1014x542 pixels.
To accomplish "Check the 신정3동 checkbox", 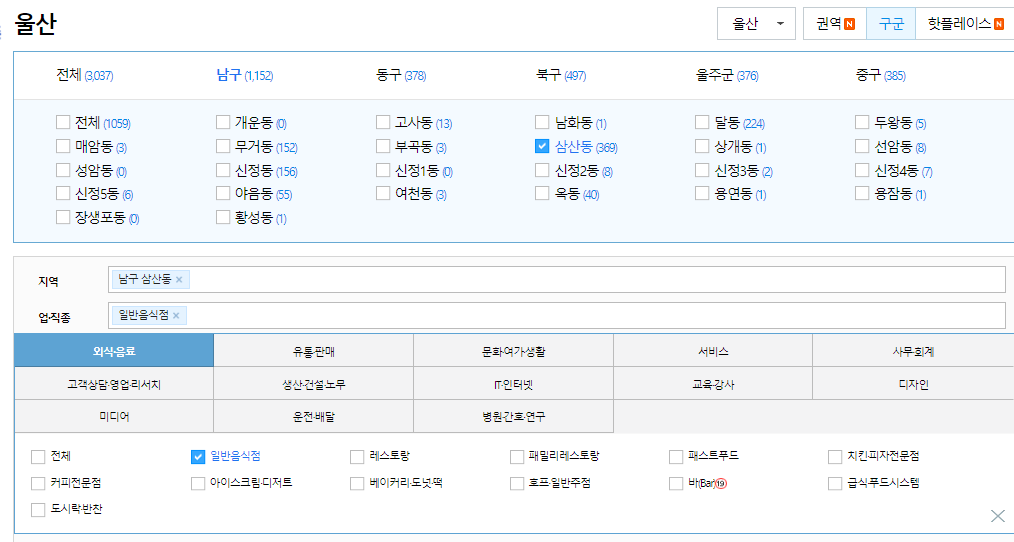I will [x=702, y=170].
